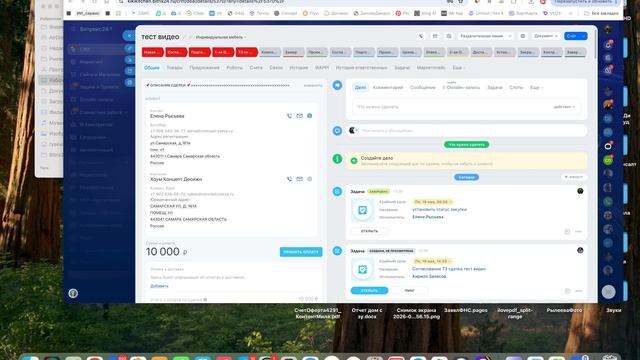
Task: Open the executor Кирилл Залесов link
Action: coord(429,276)
